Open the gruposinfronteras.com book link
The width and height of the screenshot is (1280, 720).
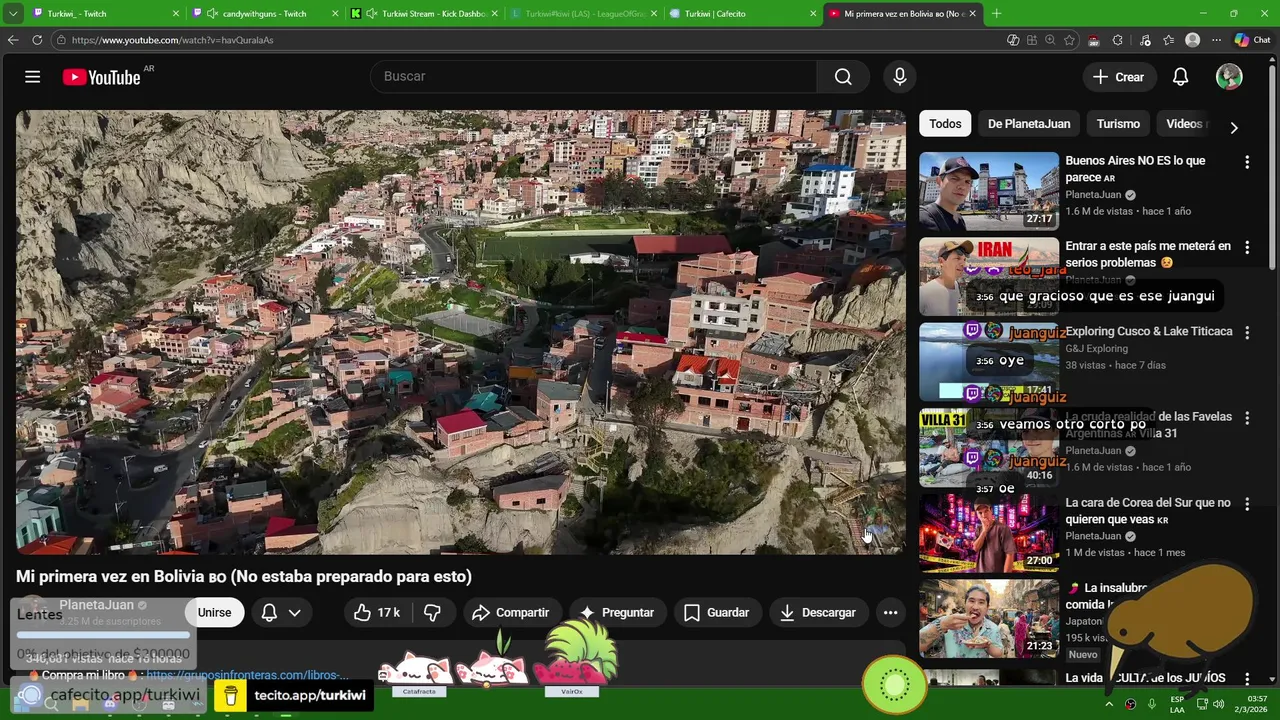[247, 675]
